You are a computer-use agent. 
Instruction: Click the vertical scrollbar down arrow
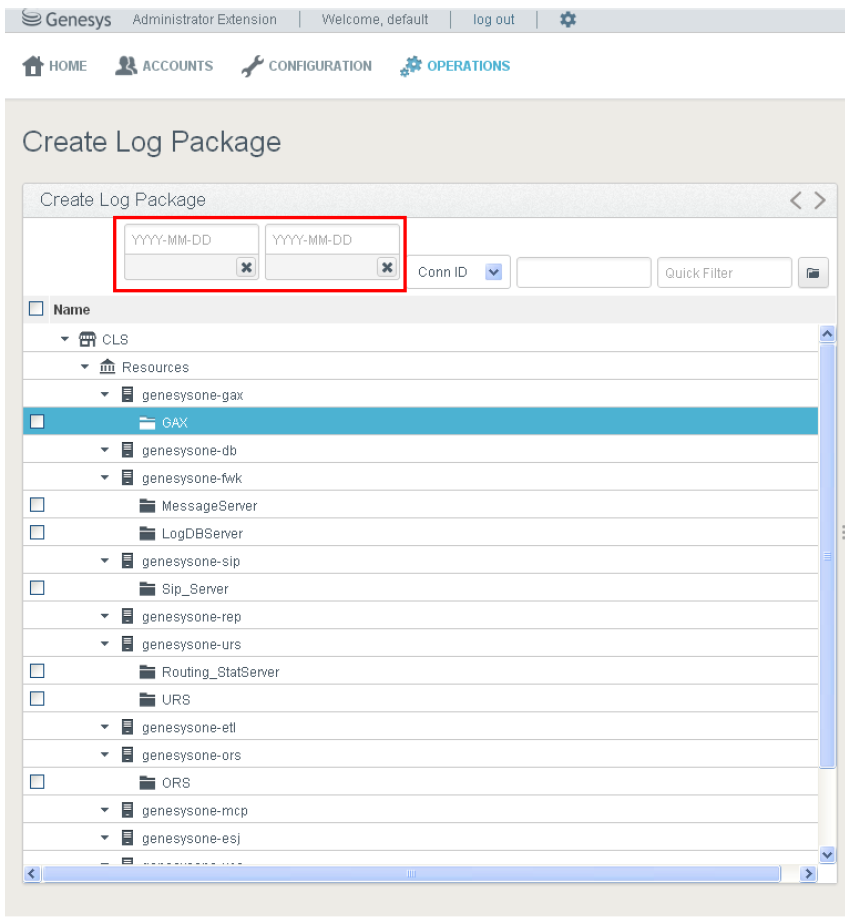(x=827, y=854)
